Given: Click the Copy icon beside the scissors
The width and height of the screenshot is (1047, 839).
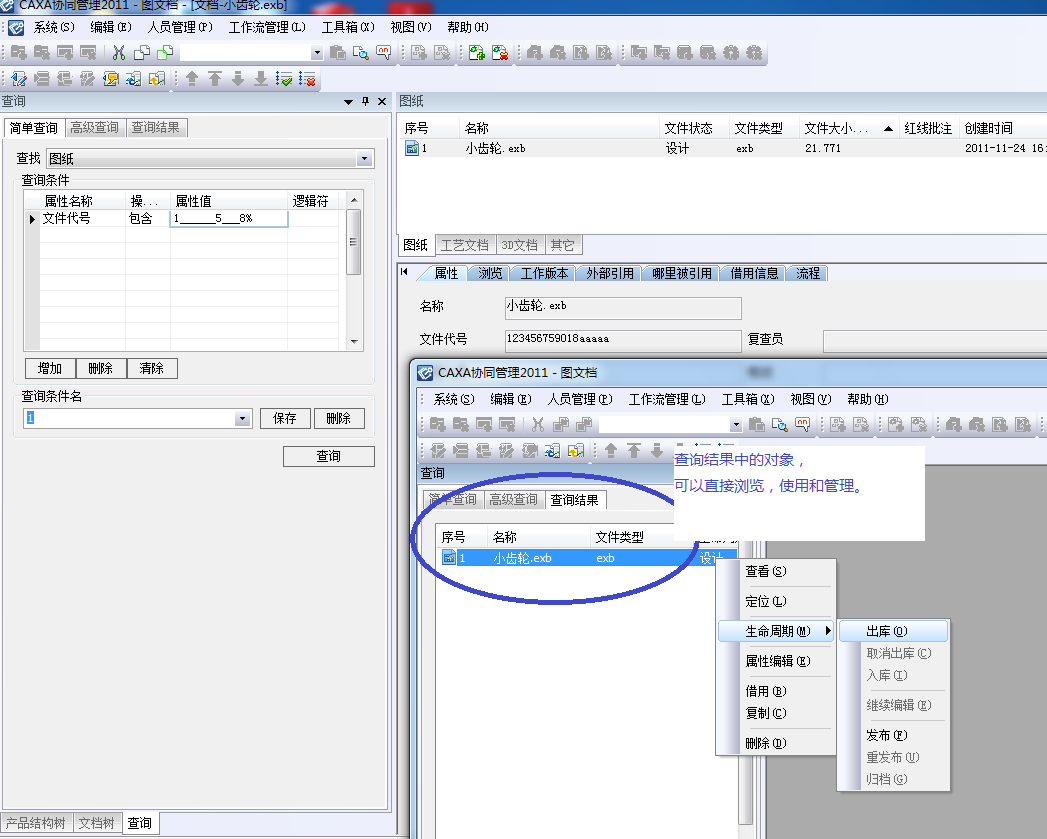Looking at the screenshot, I should pos(142,52).
